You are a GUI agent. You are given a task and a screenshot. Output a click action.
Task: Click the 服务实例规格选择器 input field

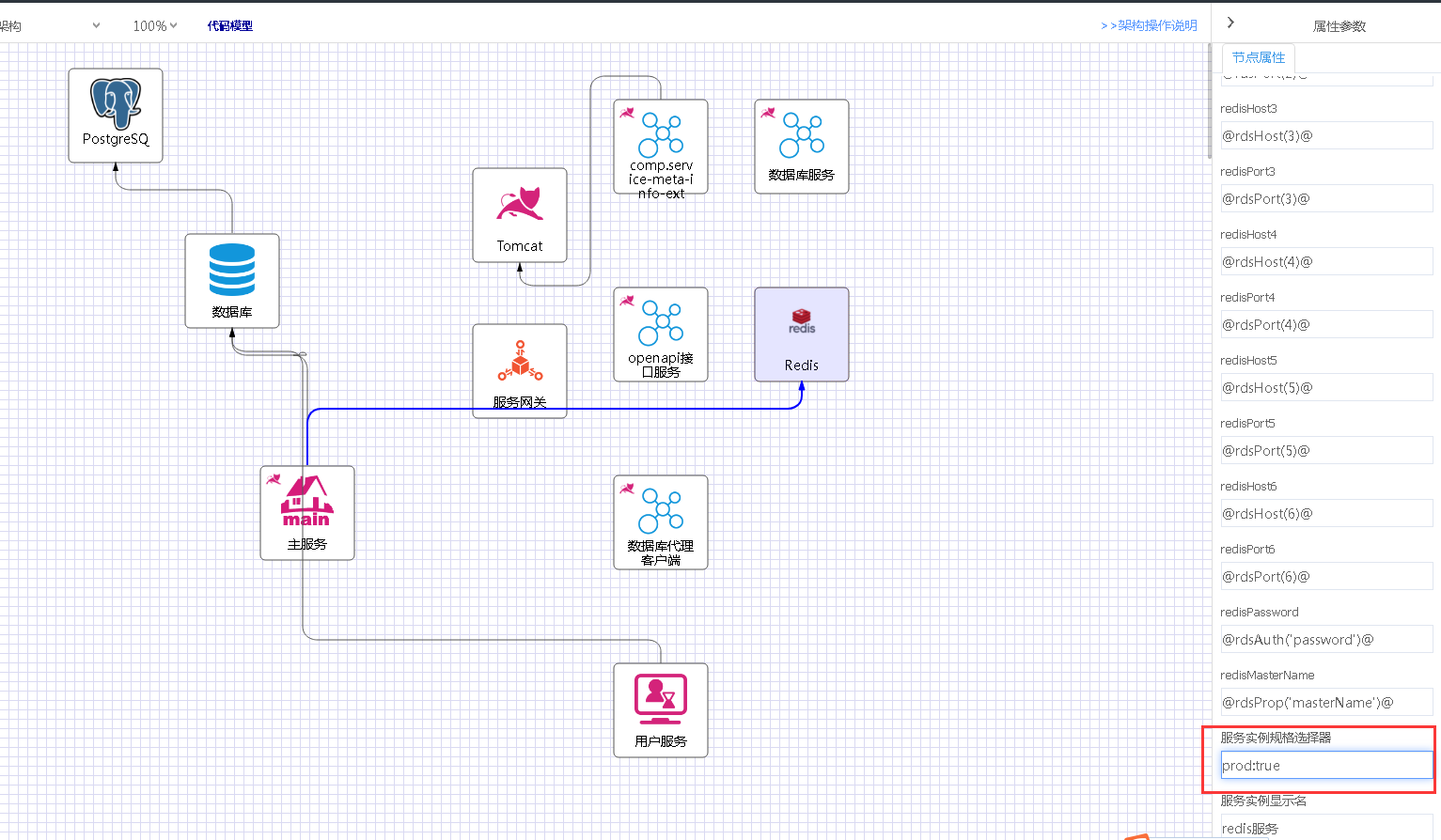tap(1325, 766)
